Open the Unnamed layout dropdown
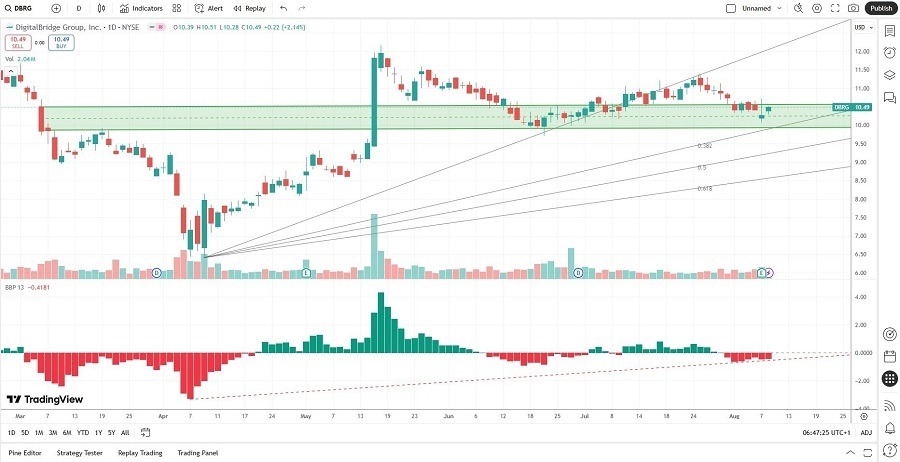900x462 pixels. point(762,9)
